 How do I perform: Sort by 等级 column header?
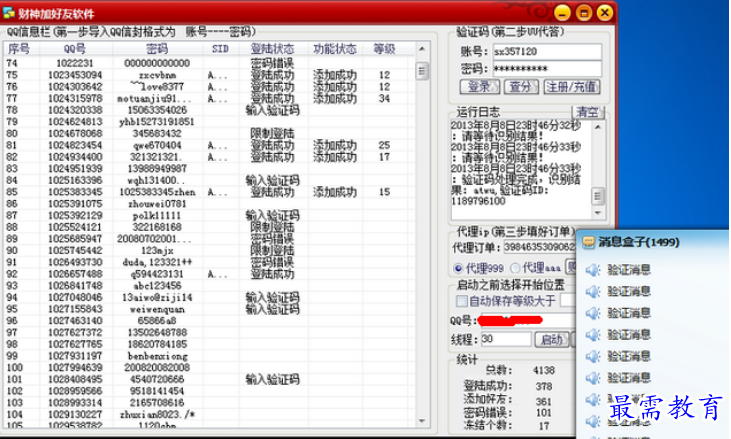(x=385, y=48)
